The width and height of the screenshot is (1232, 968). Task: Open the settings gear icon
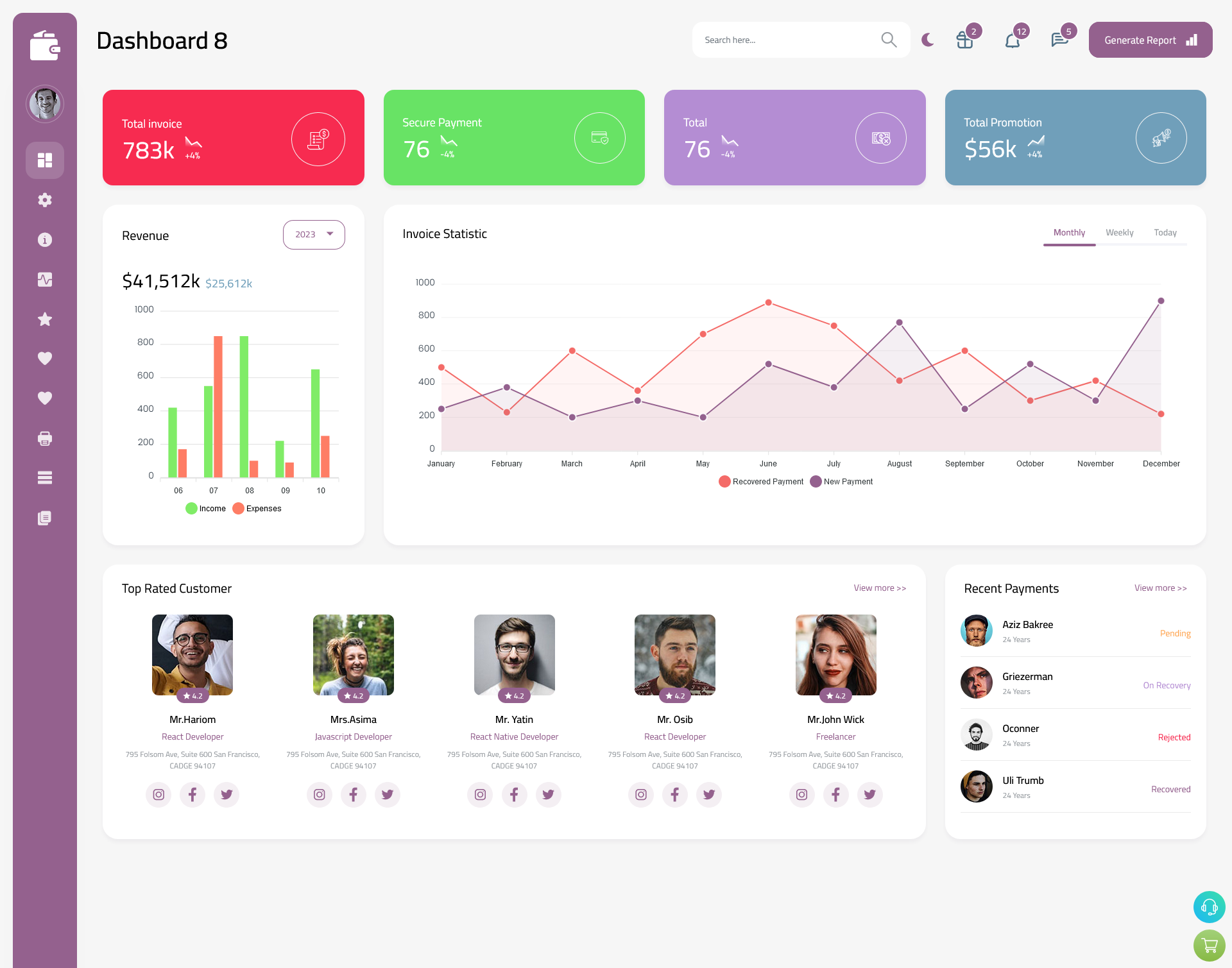tap(44, 199)
